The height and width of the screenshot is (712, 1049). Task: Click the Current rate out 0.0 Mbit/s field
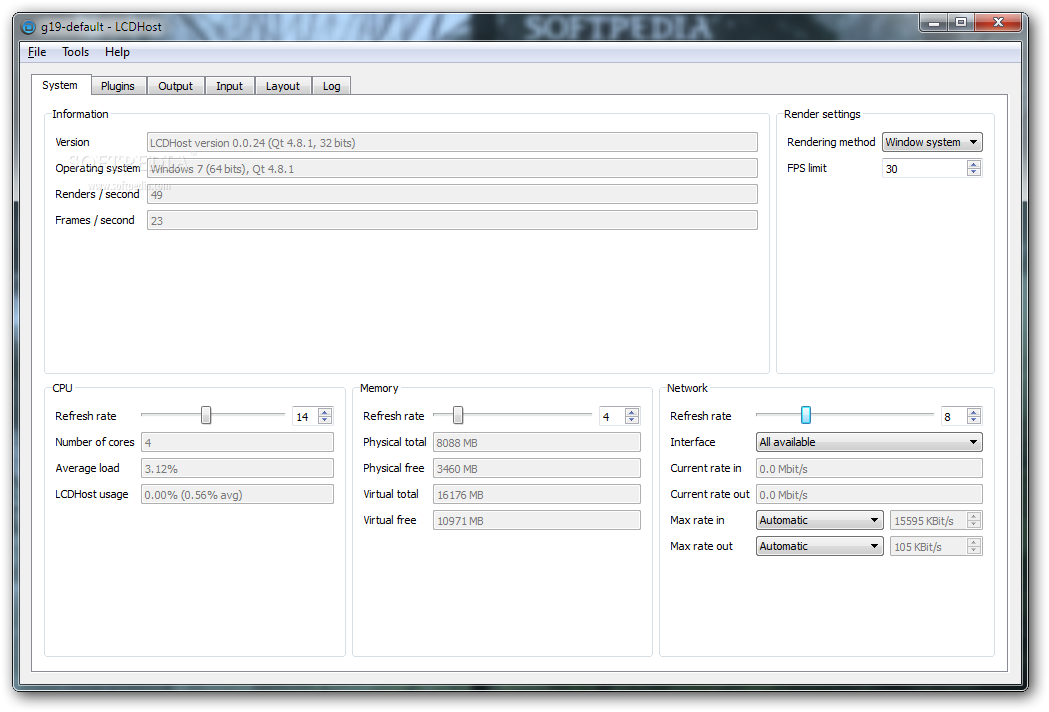[869, 495]
